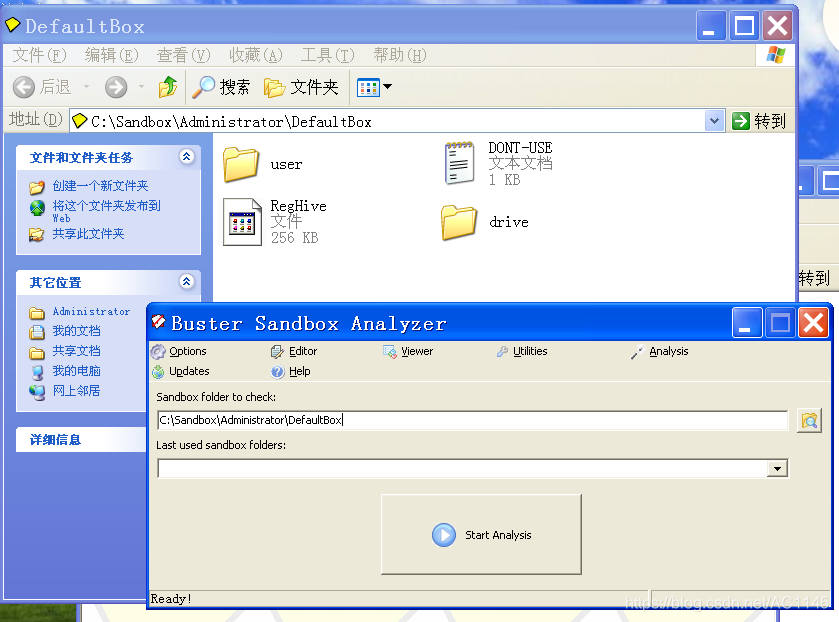The width and height of the screenshot is (839, 622).
Task: Open the drive folder in DefaultBox
Action: pos(485,222)
